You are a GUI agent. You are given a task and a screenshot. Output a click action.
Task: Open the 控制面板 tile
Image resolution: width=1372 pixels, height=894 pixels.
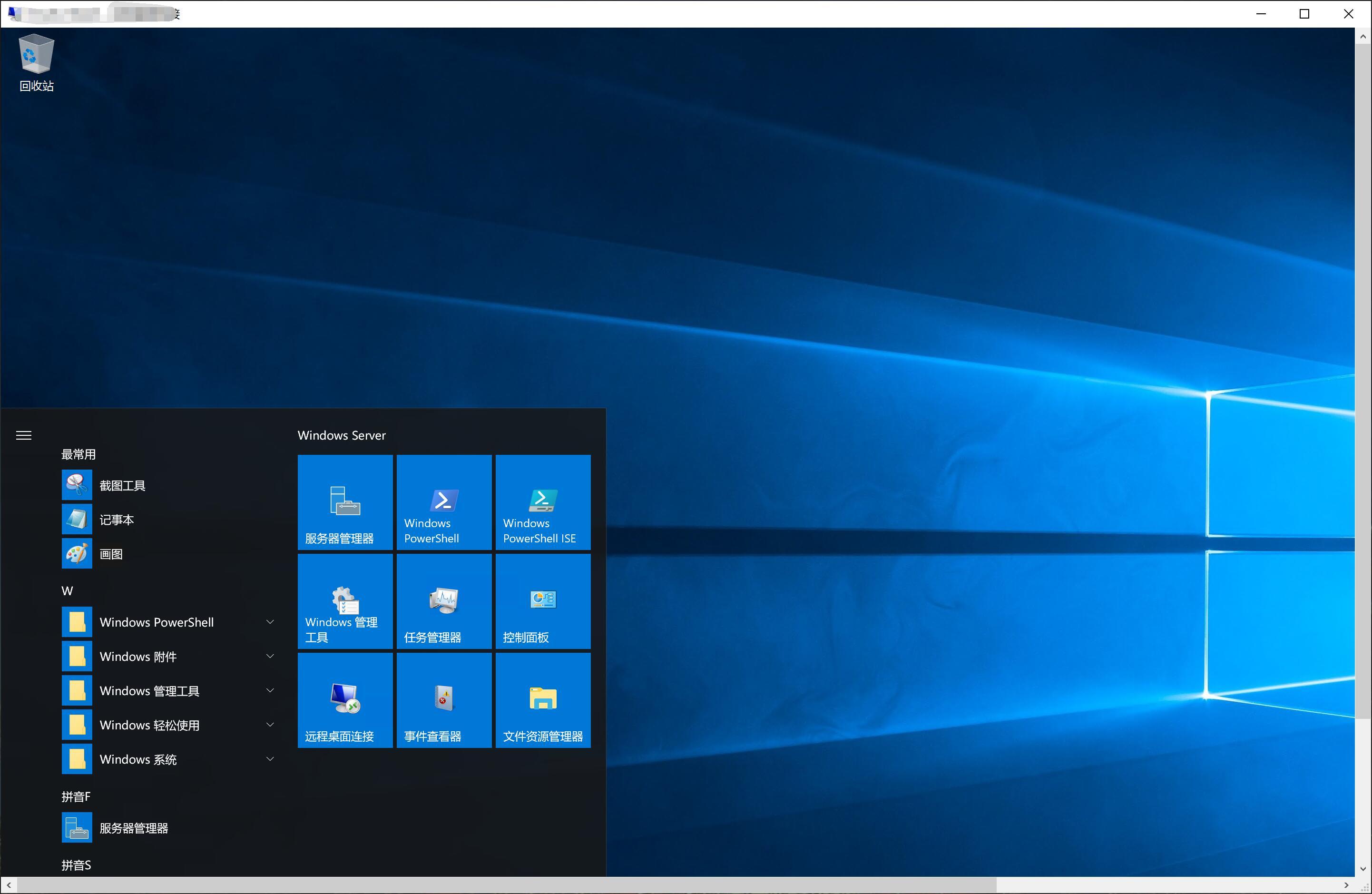(x=543, y=601)
